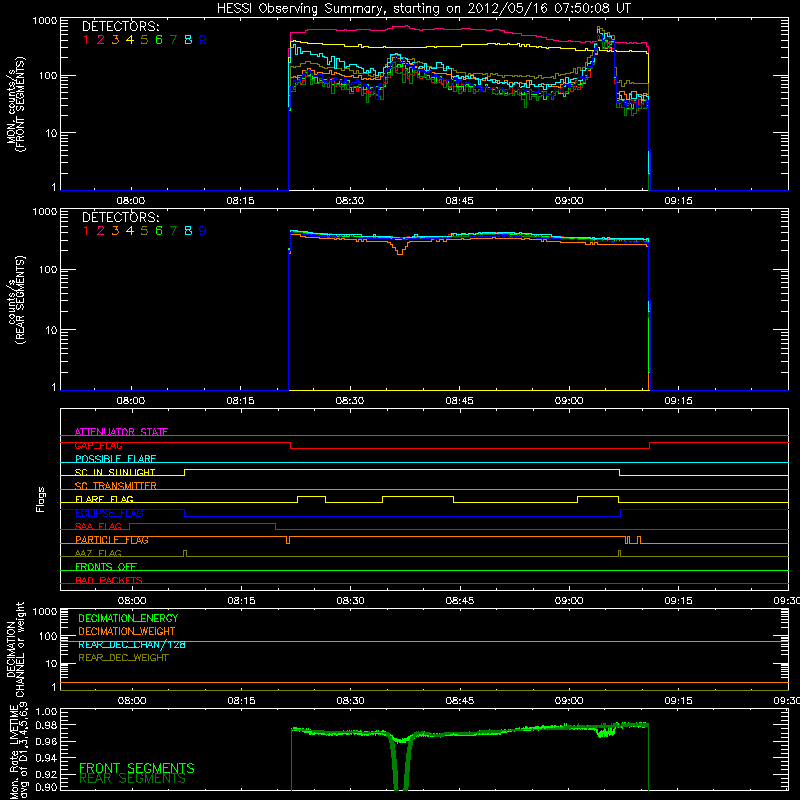The width and height of the screenshot is (800, 800).
Task: Click the AAZ_FLAG label
Action: pos(98,553)
